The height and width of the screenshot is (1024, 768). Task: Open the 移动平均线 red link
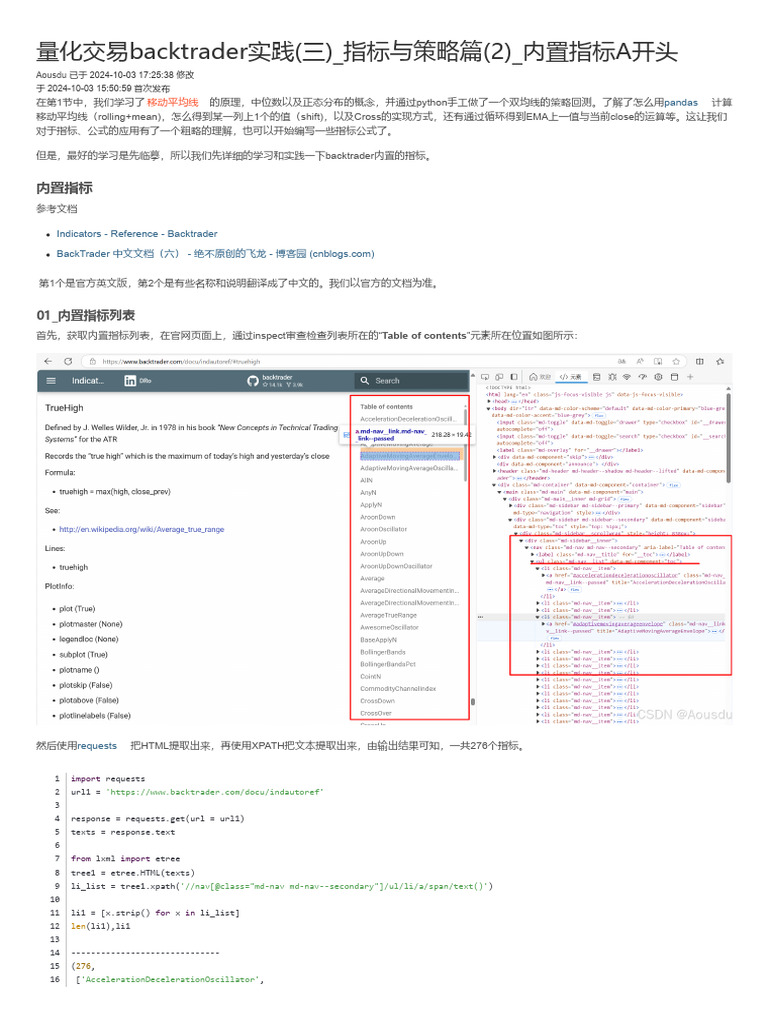pos(172,102)
